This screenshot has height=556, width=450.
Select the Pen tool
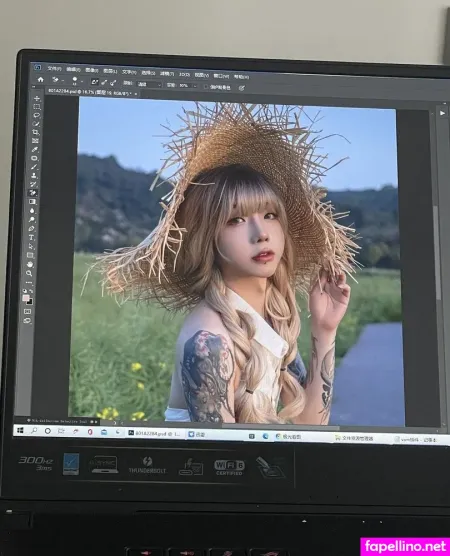click(32, 228)
